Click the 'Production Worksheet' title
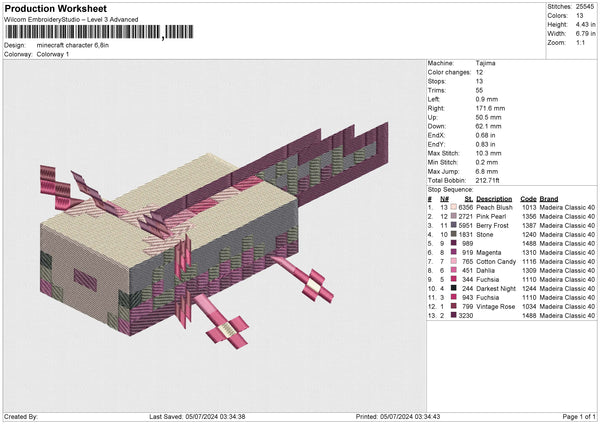Viewport: 600px width, 424px height. click(x=55, y=8)
